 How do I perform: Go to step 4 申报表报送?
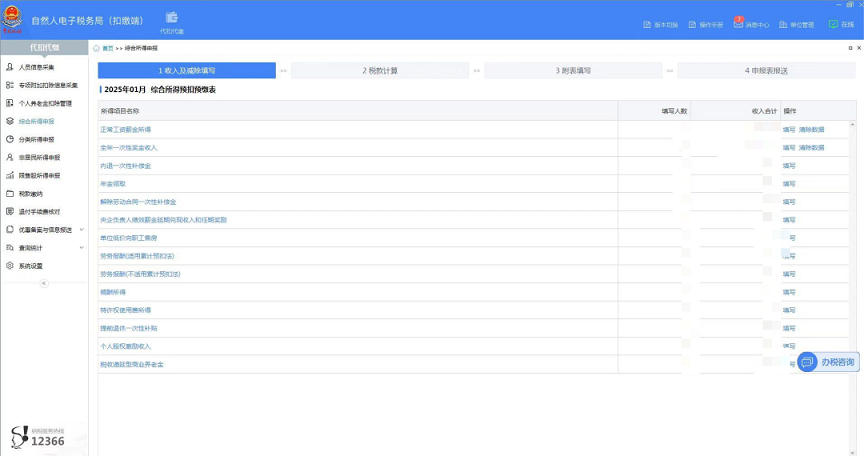pos(766,71)
